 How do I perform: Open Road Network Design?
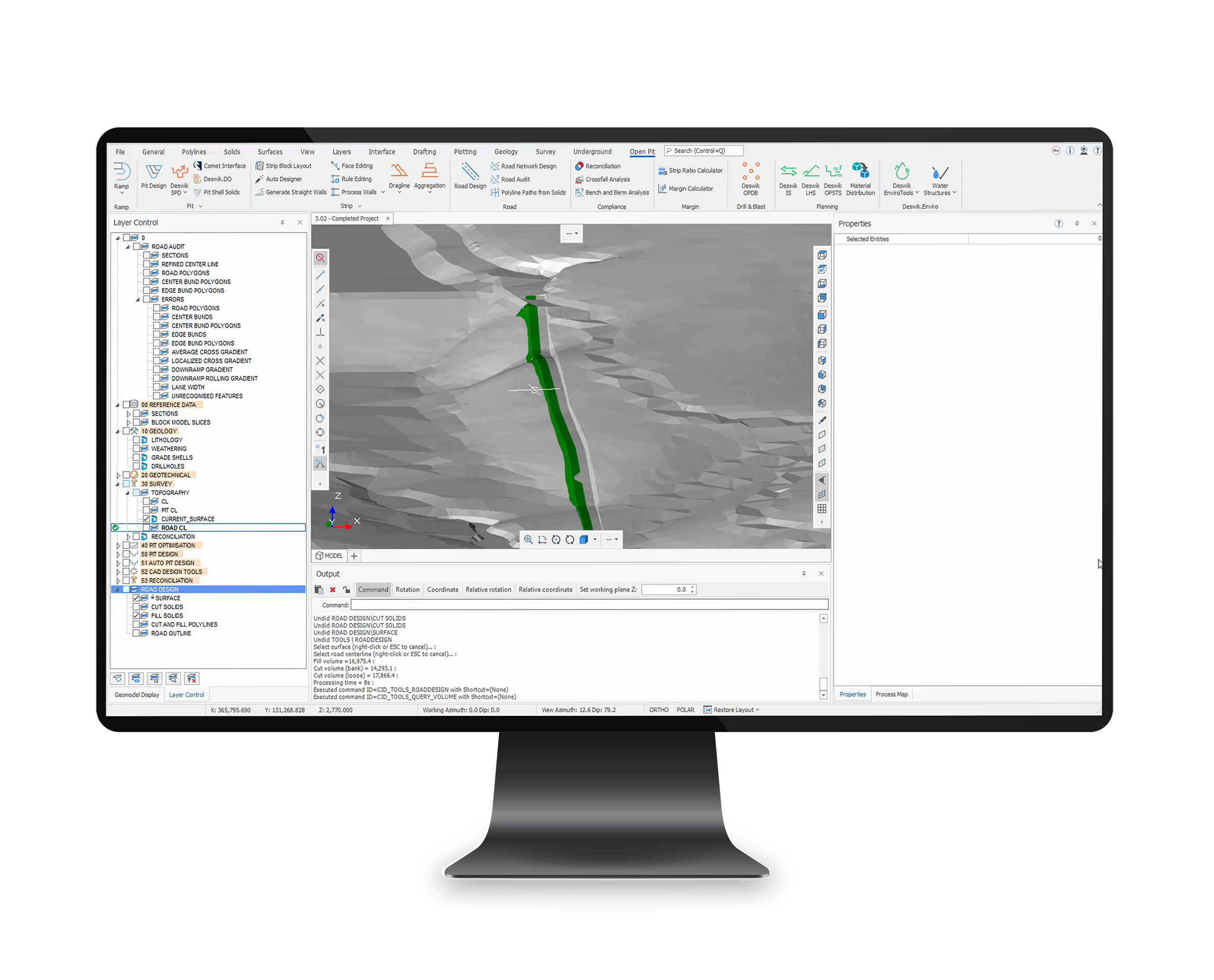pyautogui.click(x=524, y=166)
